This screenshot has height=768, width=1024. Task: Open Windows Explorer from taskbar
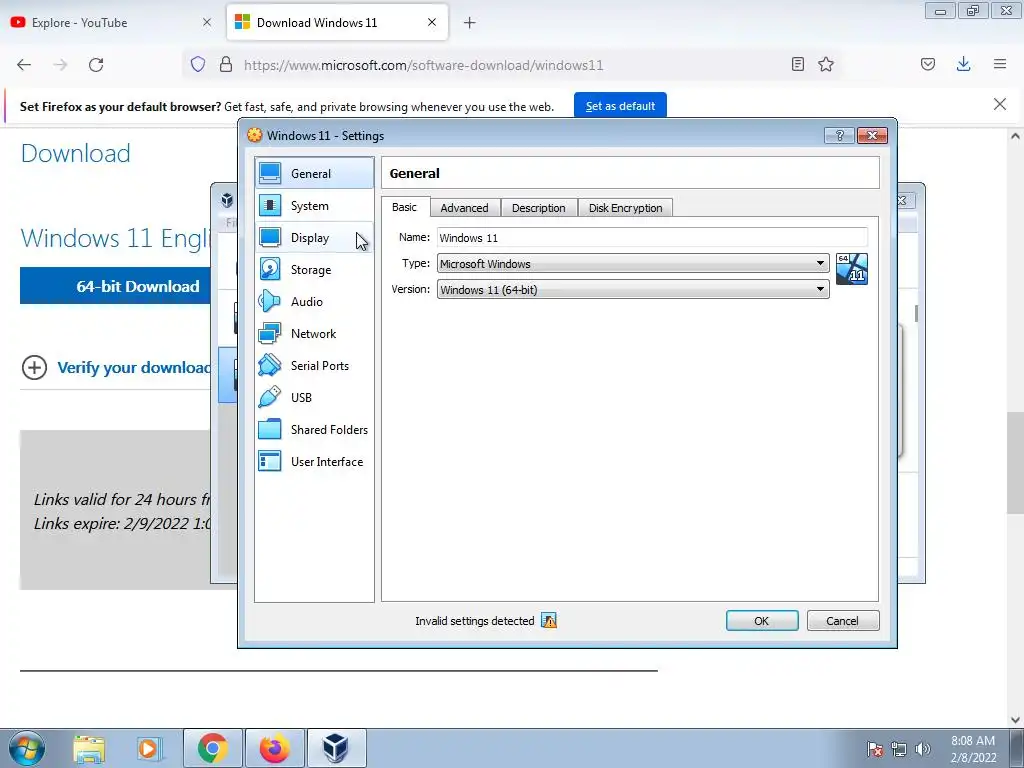tap(89, 748)
